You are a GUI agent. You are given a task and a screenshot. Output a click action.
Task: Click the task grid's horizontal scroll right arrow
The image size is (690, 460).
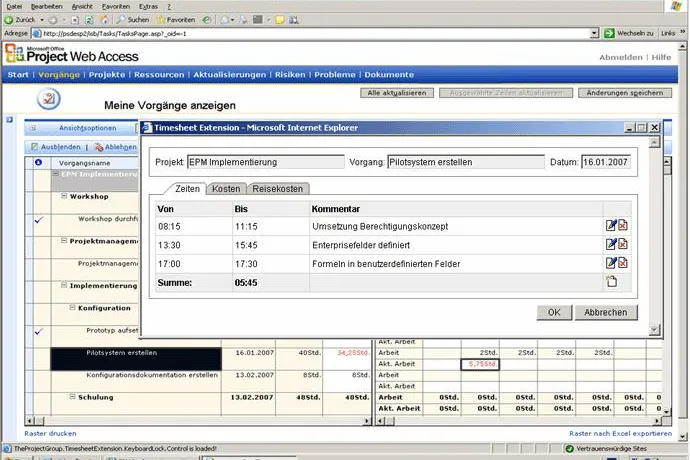pos(367,421)
